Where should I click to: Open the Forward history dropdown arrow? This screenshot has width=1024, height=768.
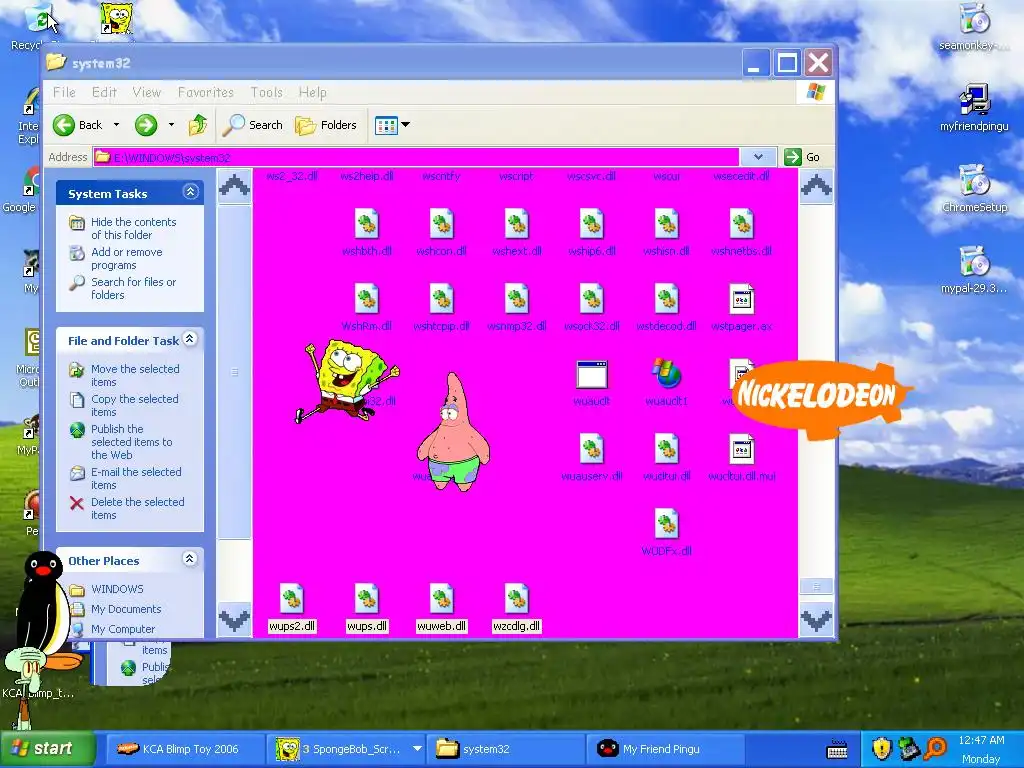(171, 125)
